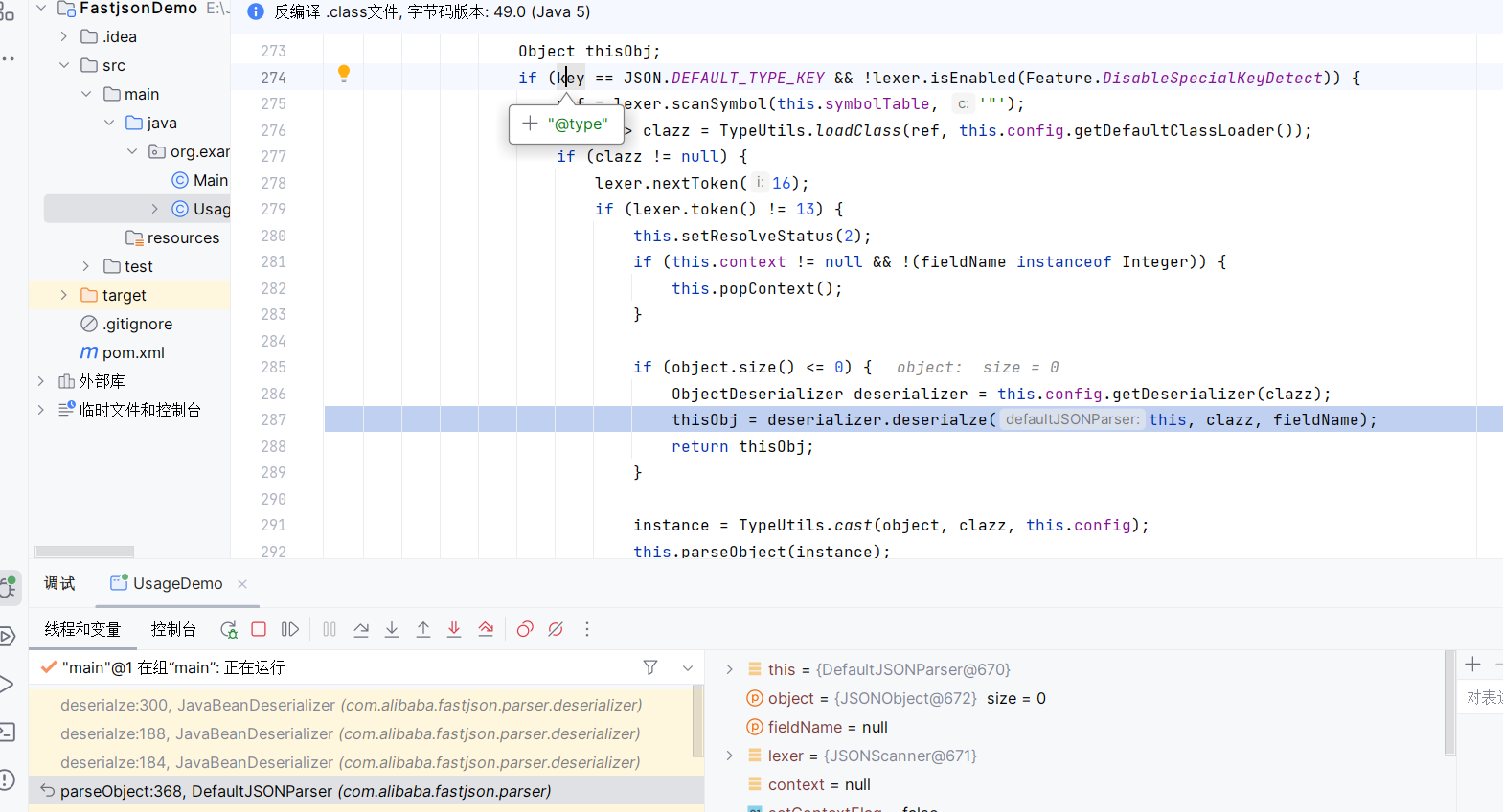Expand the 临时文件和控制台 node

(x=41, y=410)
